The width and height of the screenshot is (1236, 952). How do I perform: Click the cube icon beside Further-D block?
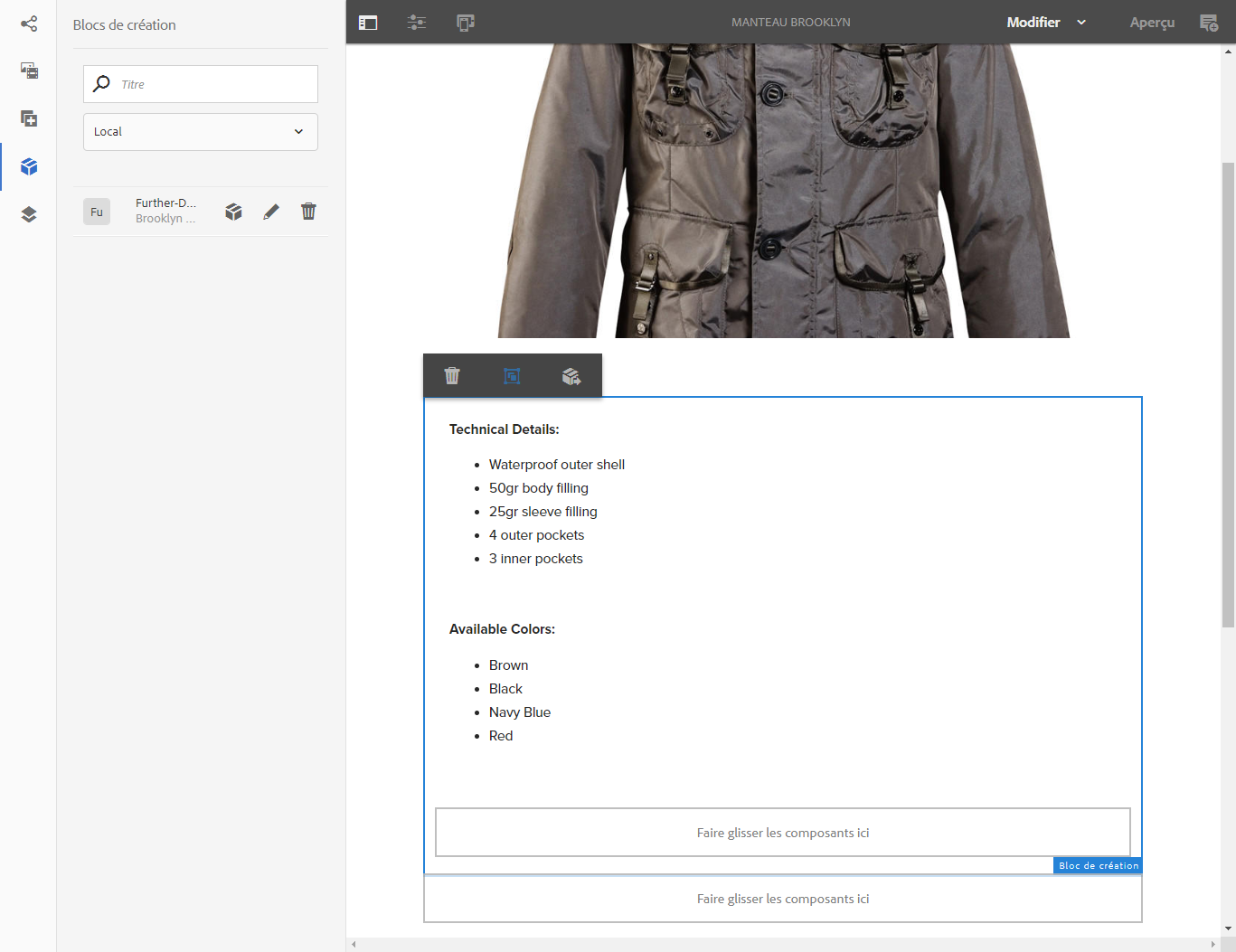point(233,212)
